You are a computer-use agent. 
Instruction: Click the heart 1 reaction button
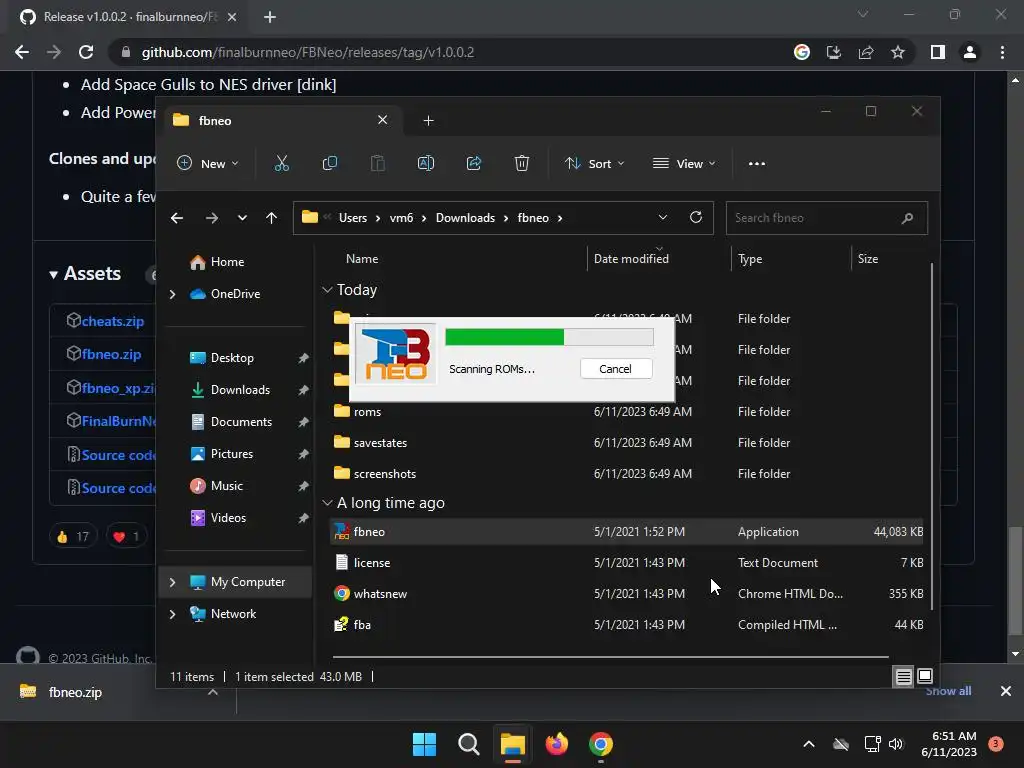point(127,537)
